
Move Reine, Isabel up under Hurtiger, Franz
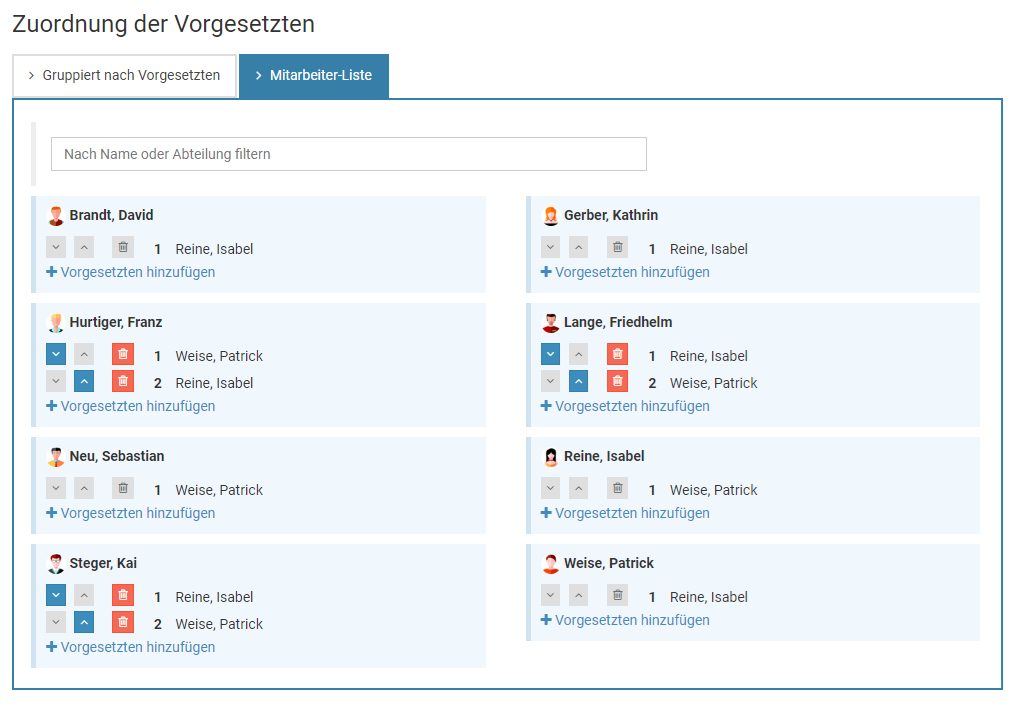[x=84, y=382]
